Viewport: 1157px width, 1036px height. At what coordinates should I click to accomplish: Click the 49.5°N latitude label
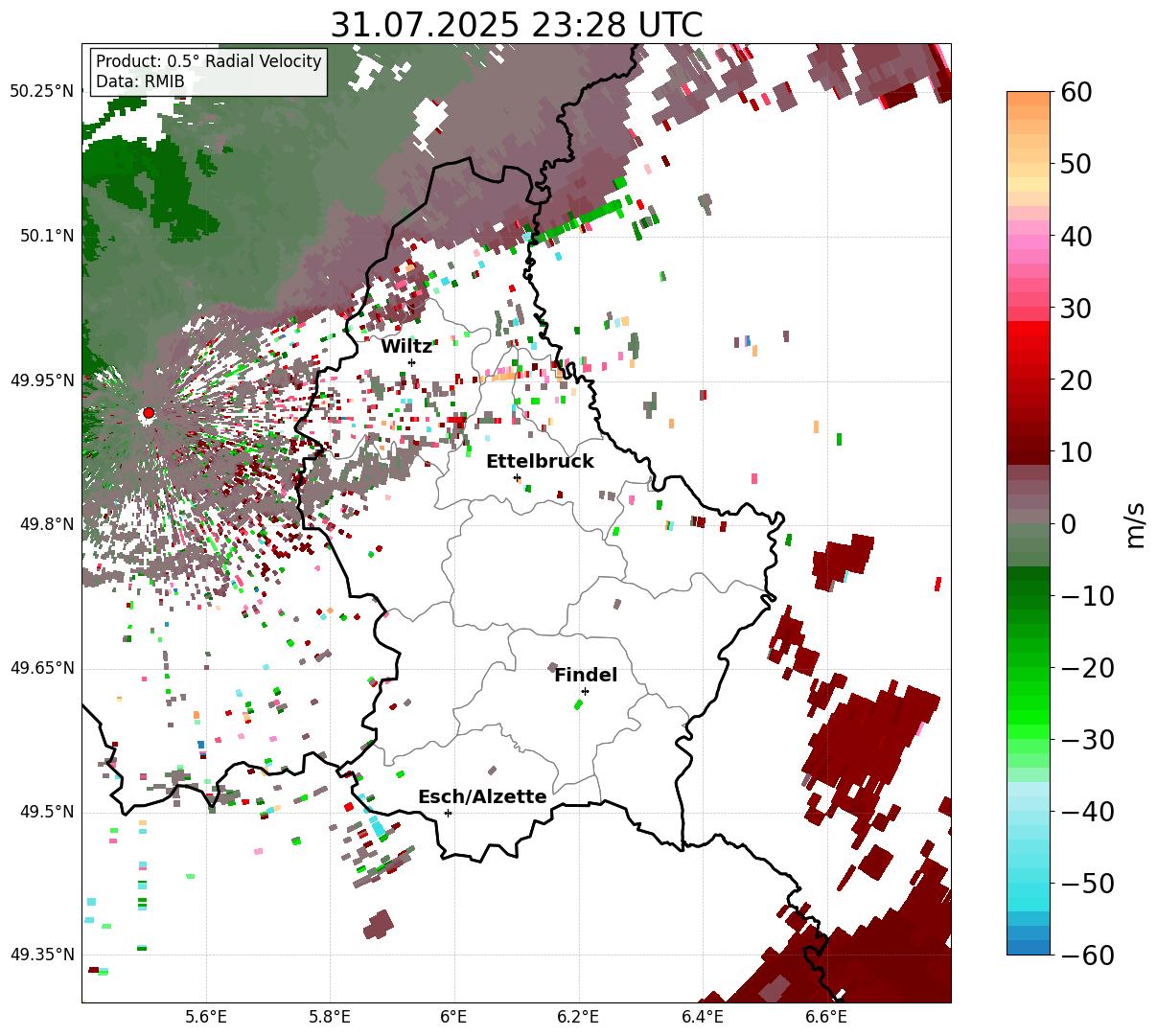(47, 812)
